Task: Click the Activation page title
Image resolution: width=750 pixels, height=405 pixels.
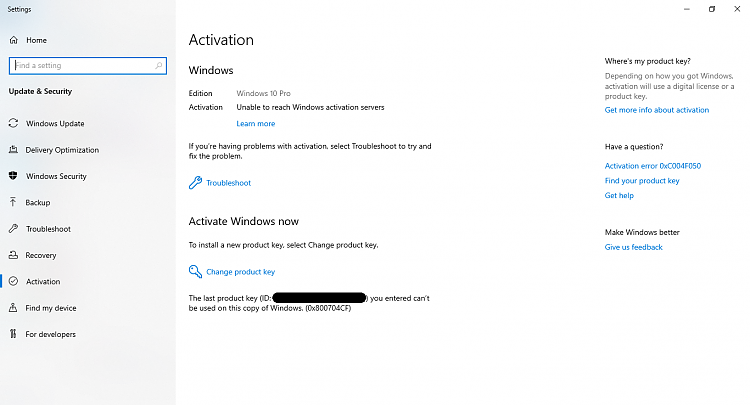Action: click(x=221, y=40)
